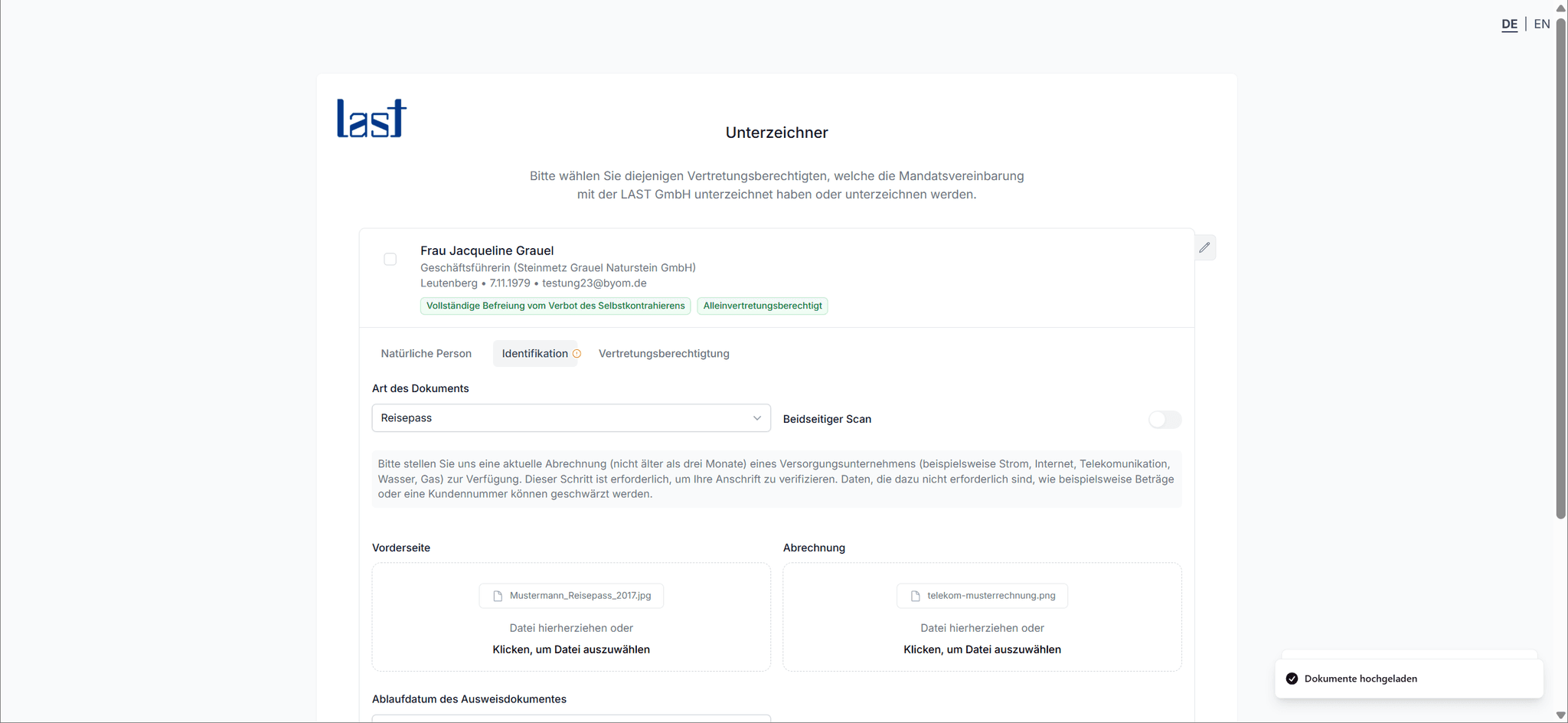Image resolution: width=1568 pixels, height=723 pixels.
Task: Click 'Klicken, um Datei auszuwählen' under Abrechnung
Action: click(982, 649)
